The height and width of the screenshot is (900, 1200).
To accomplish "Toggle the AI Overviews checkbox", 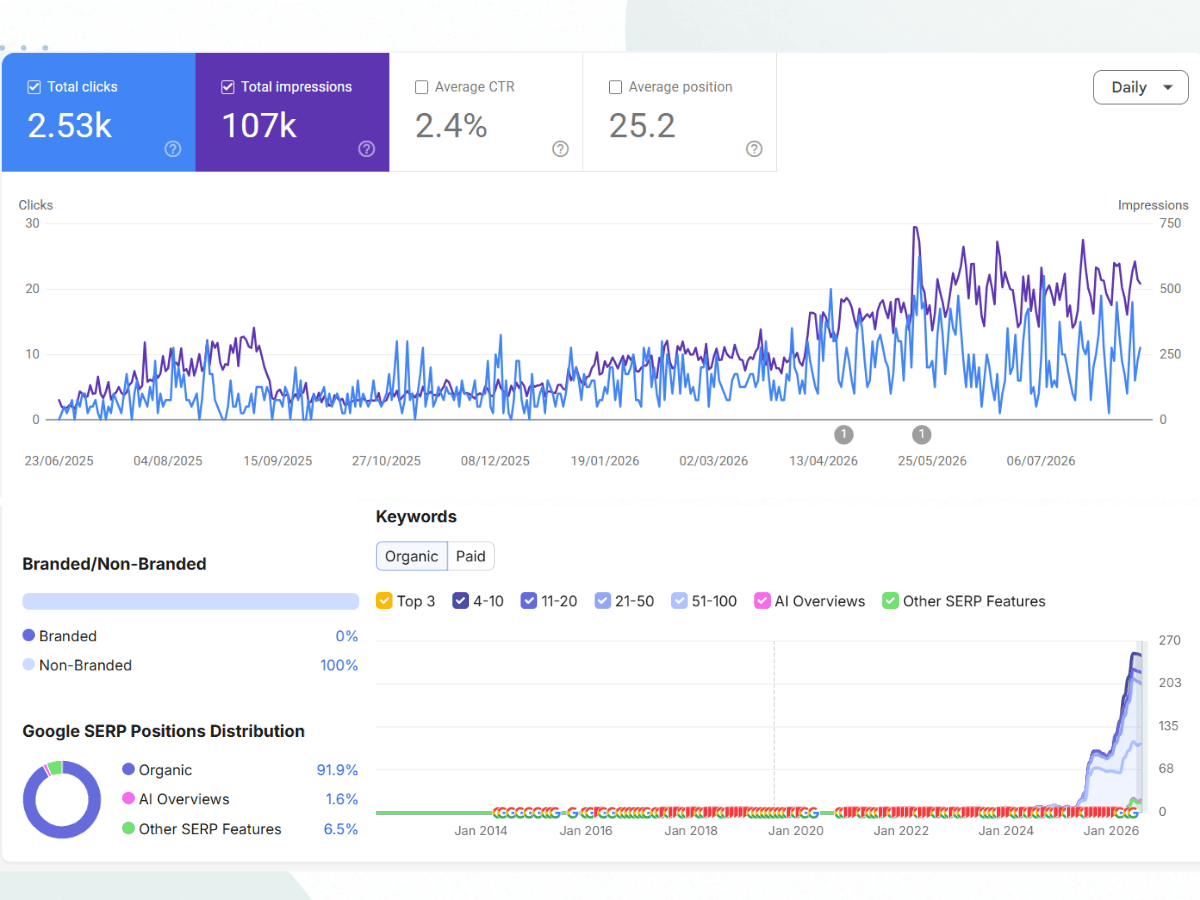I will 763,601.
